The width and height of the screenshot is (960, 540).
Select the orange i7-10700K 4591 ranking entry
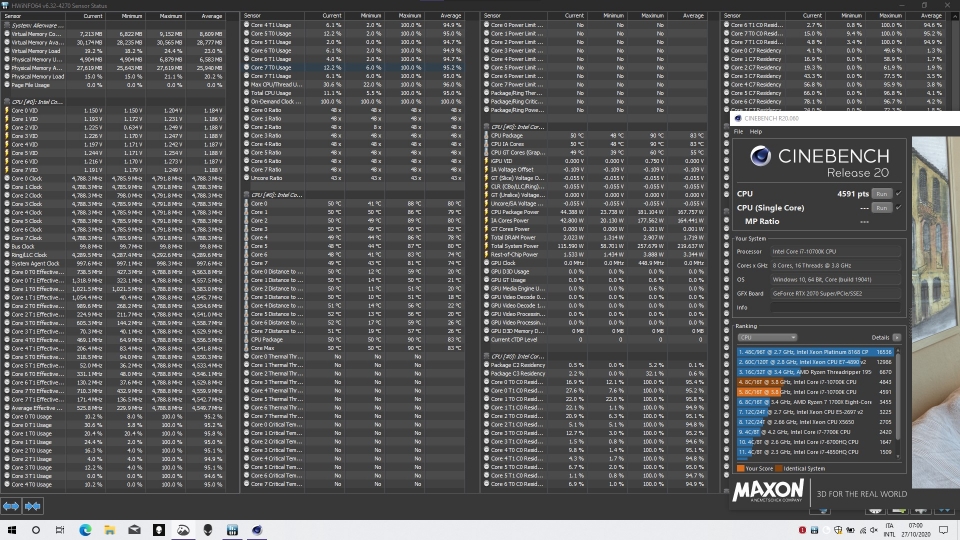click(815, 392)
